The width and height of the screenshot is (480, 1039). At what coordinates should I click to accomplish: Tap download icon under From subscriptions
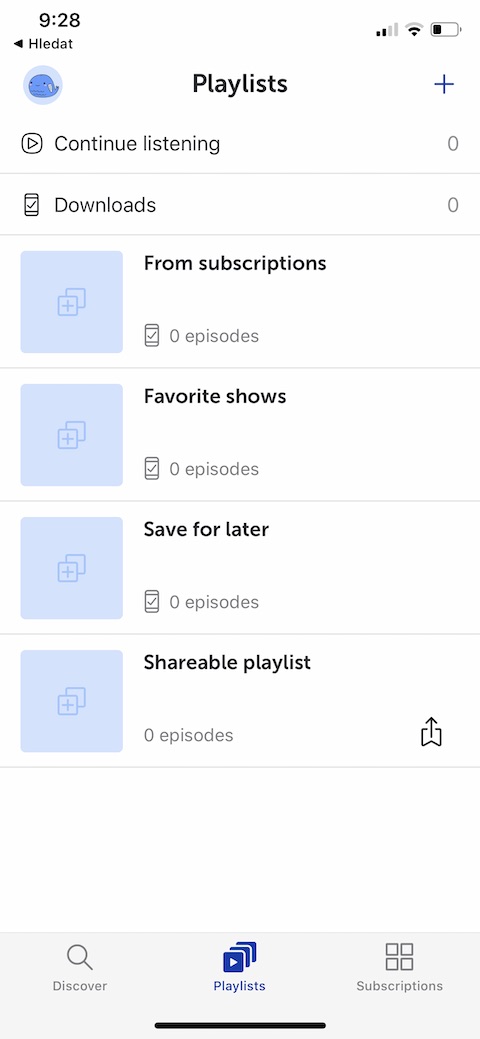[x=152, y=335]
